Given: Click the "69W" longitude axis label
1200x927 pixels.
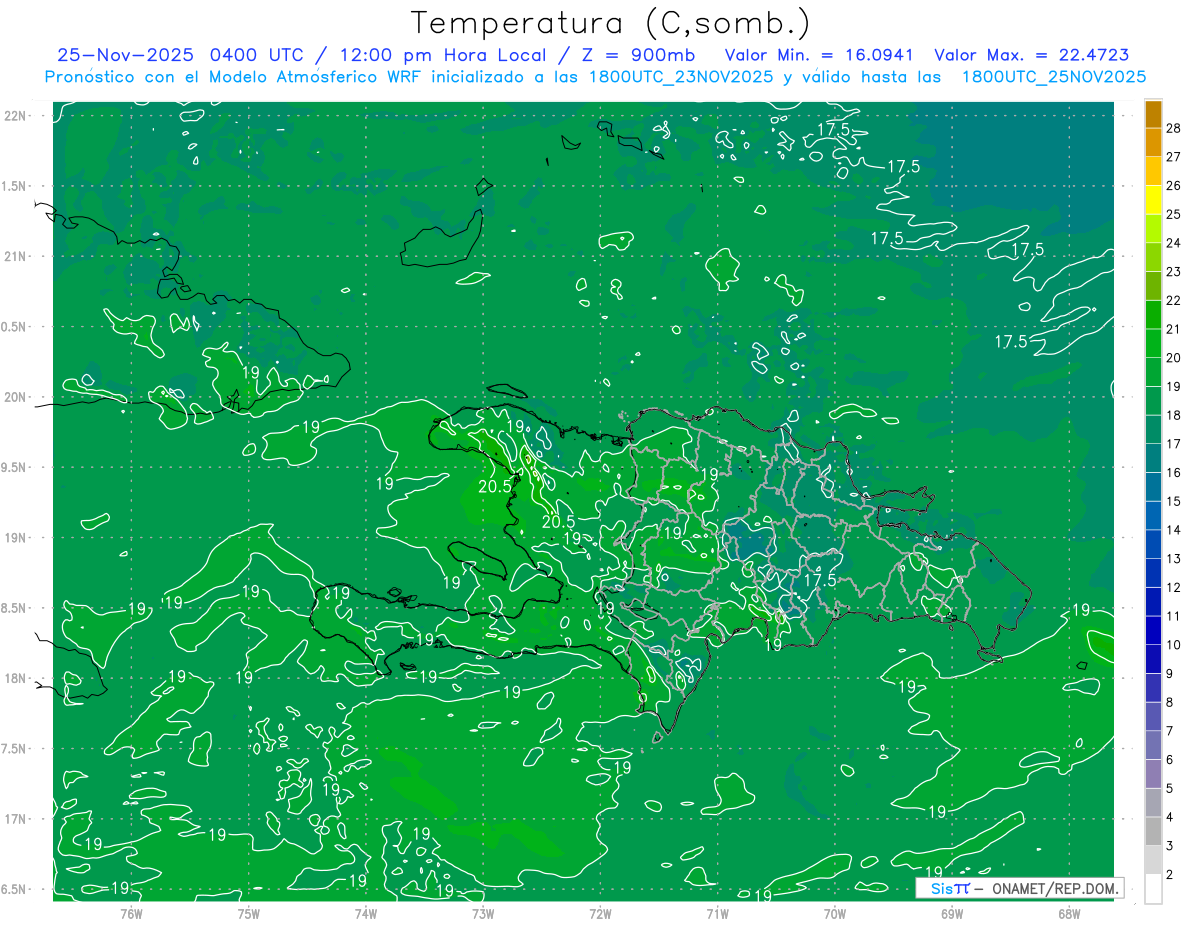Looking at the screenshot, I should click(952, 913).
